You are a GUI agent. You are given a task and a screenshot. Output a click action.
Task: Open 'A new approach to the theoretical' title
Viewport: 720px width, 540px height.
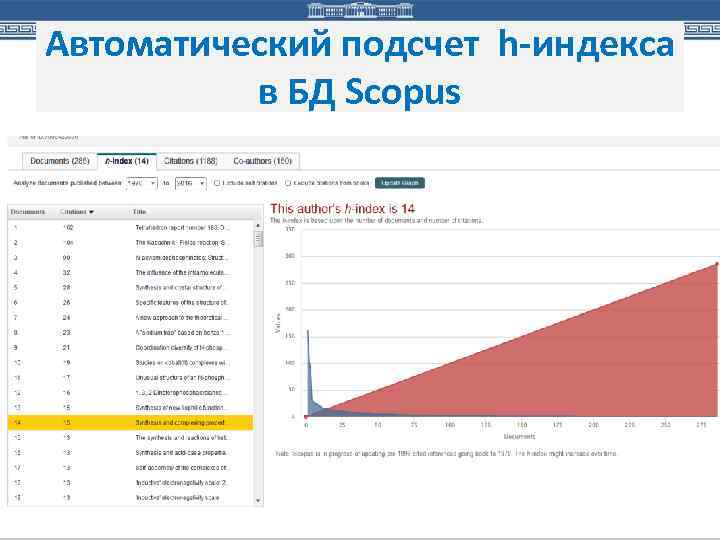[x=181, y=318]
